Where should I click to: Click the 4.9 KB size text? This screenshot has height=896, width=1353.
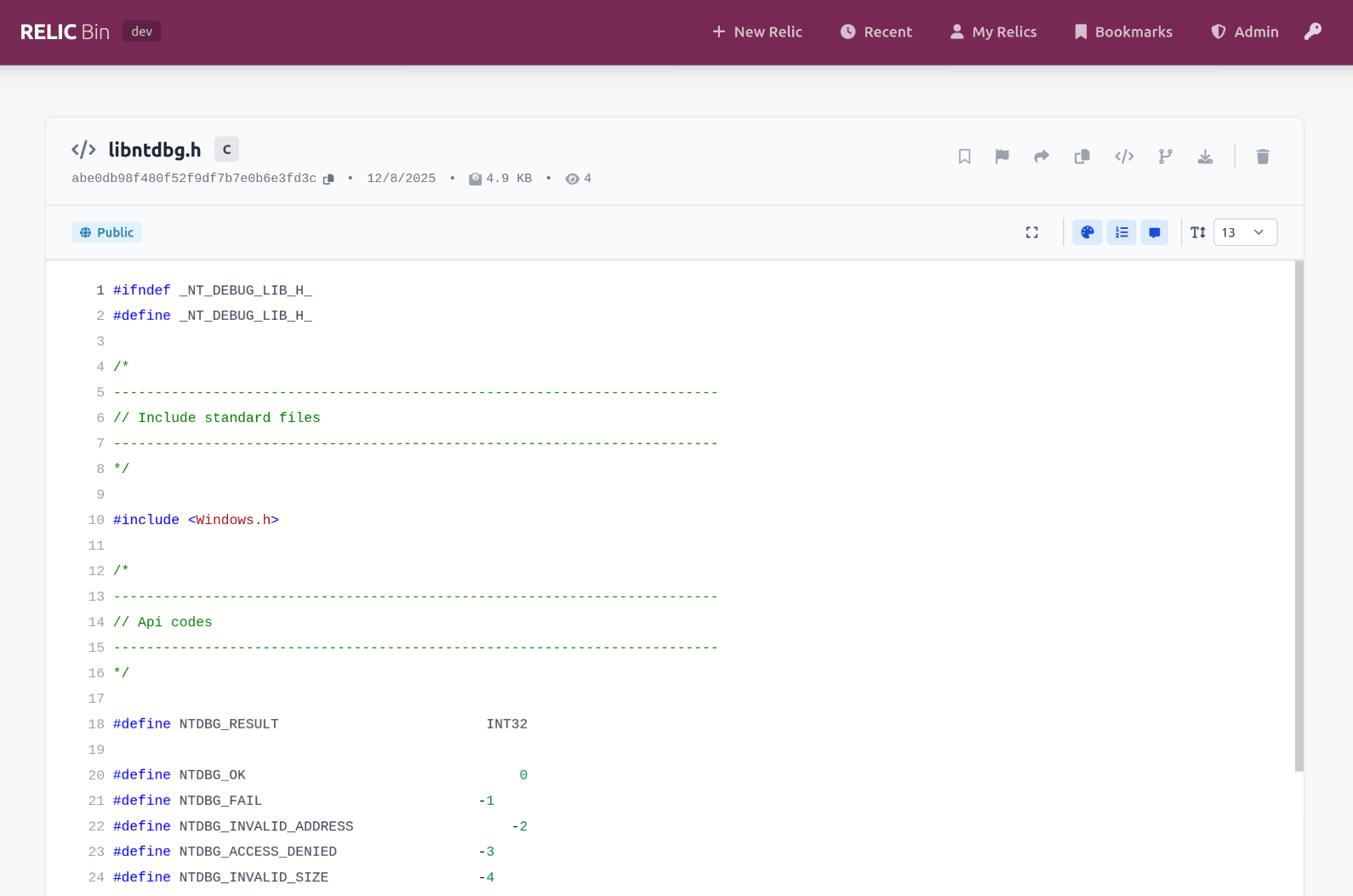point(509,179)
